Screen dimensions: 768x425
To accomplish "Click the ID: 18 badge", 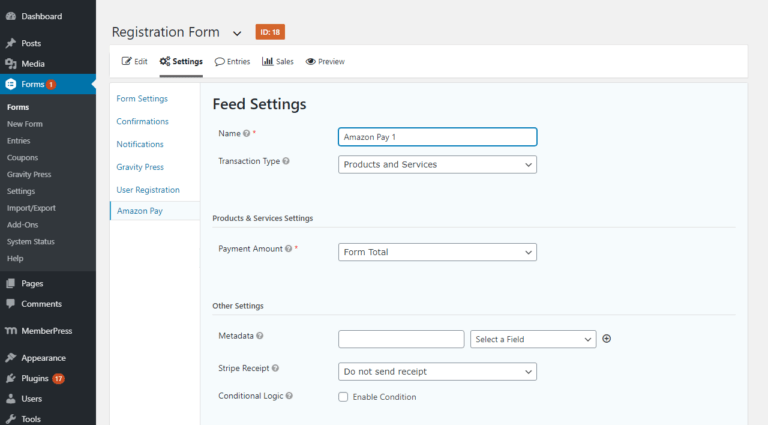I will pos(270,32).
